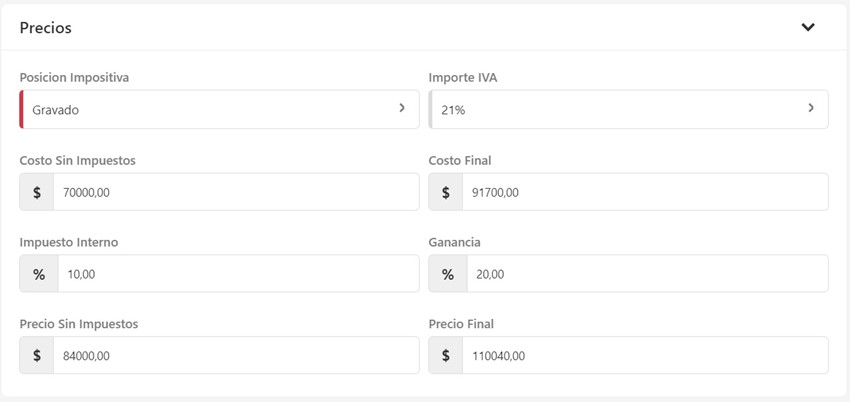Click the dollar icon beside Precio Final
Viewport: 850px width, 402px height.
click(x=446, y=355)
